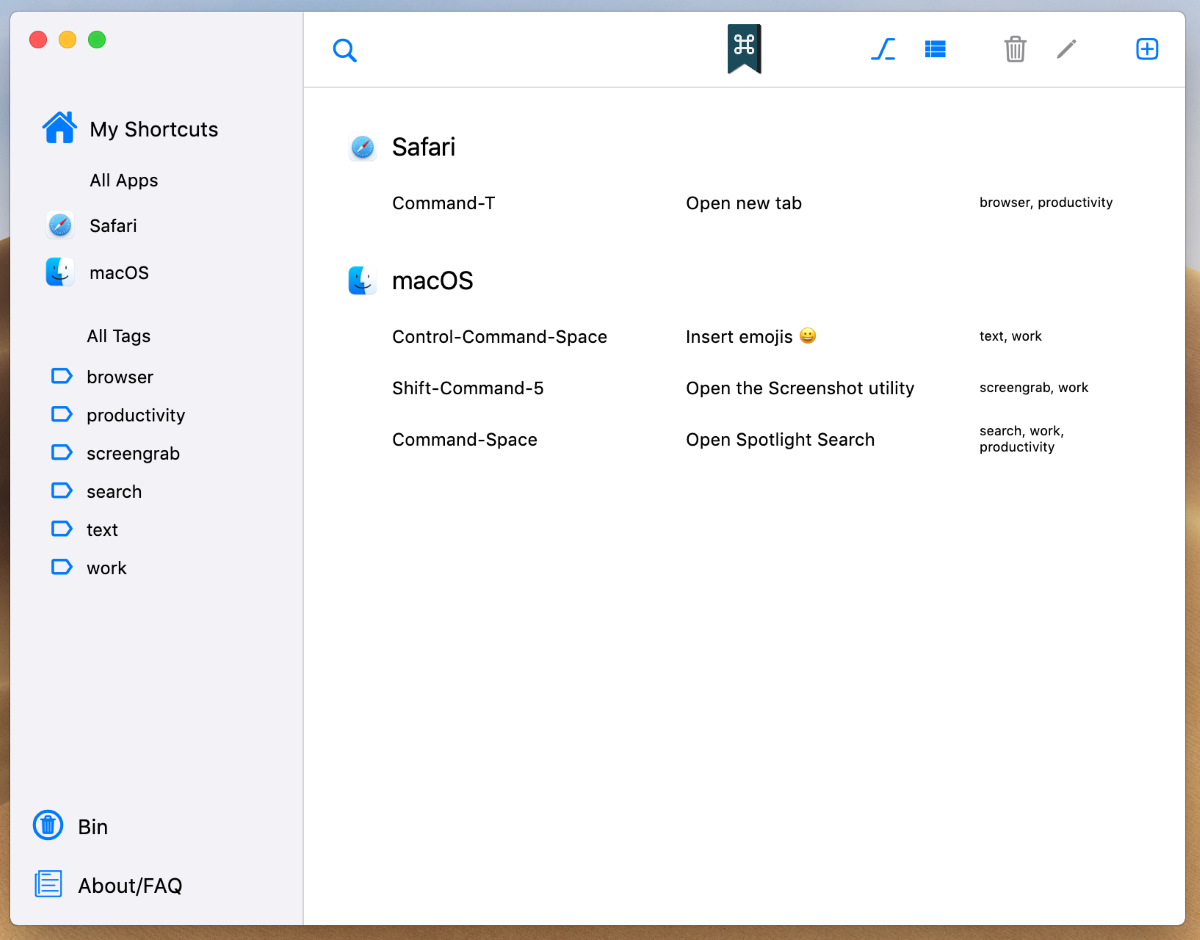Click the 'text, work' tags cell

tap(1010, 336)
